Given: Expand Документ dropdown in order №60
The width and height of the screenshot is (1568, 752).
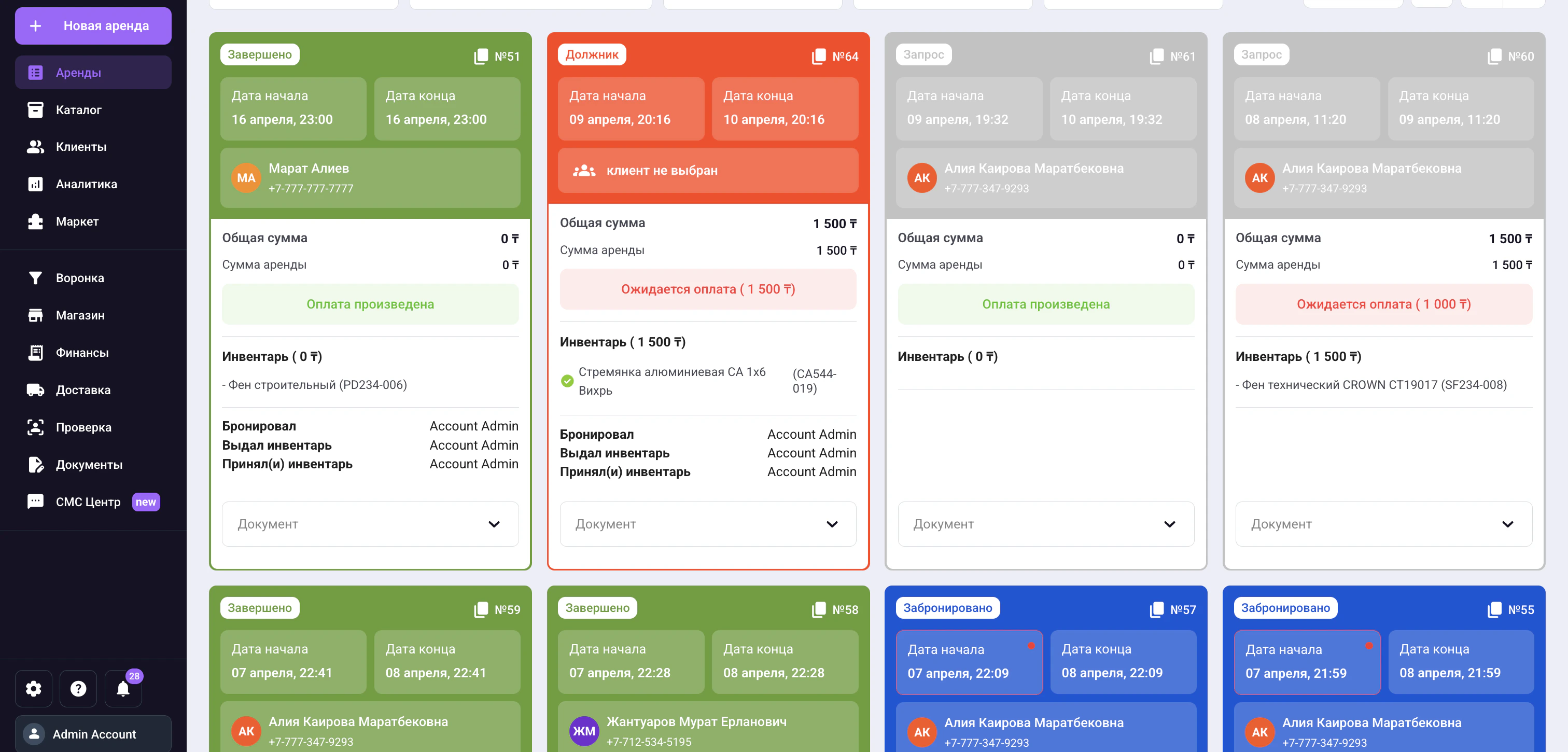Looking at the screenshot, I should pyautogui.click(x=1383, y=524).
